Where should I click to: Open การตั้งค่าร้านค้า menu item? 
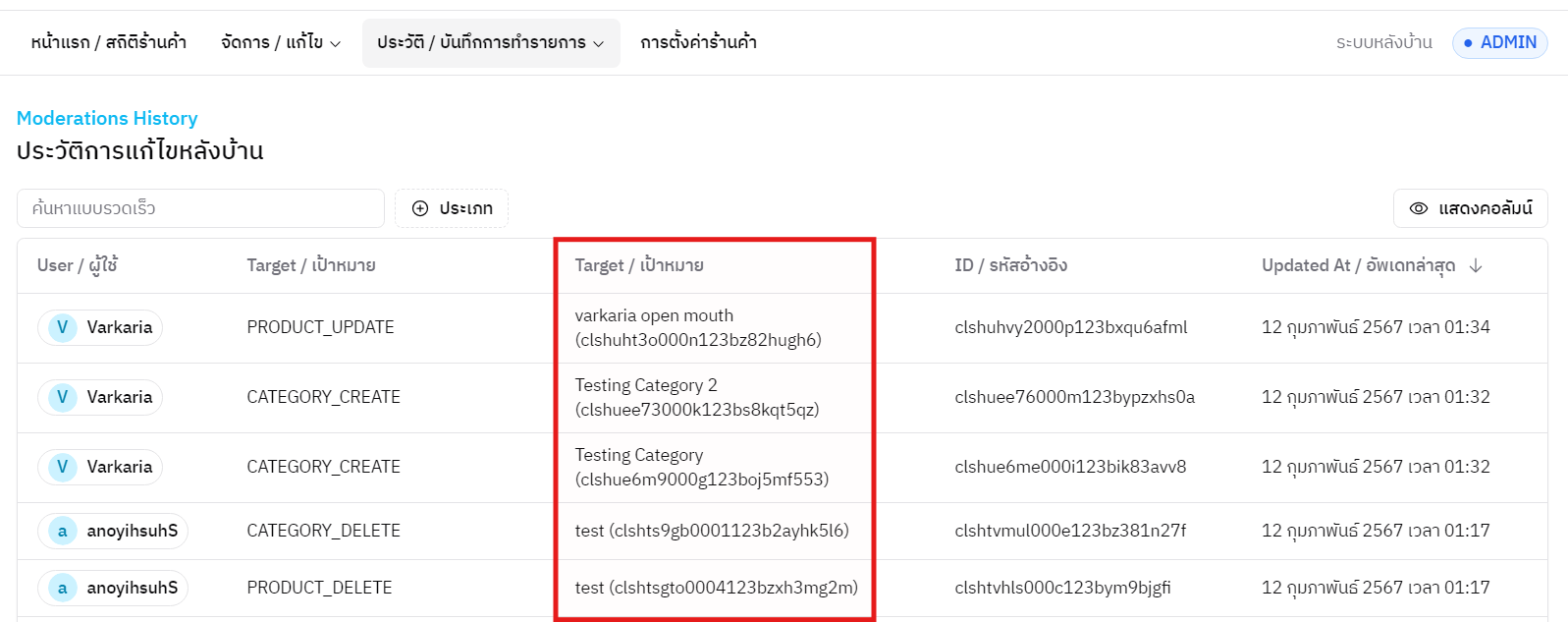(x=698, y=43)
